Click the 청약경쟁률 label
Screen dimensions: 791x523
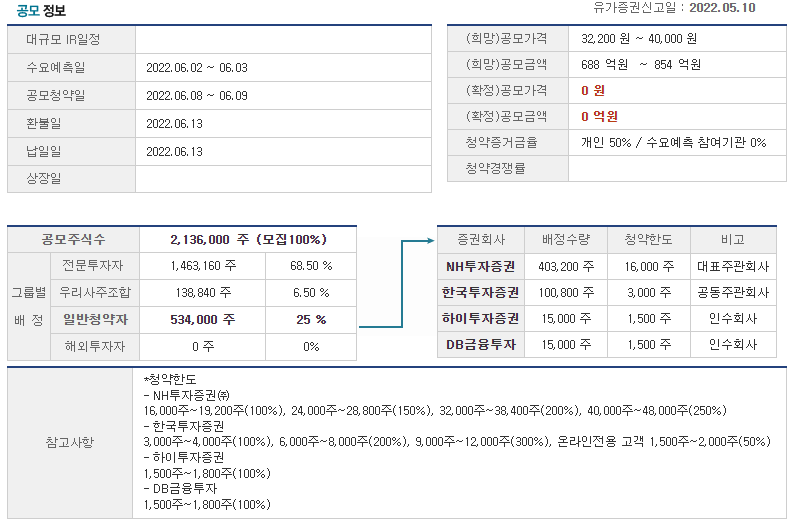[x=495, y=168]
